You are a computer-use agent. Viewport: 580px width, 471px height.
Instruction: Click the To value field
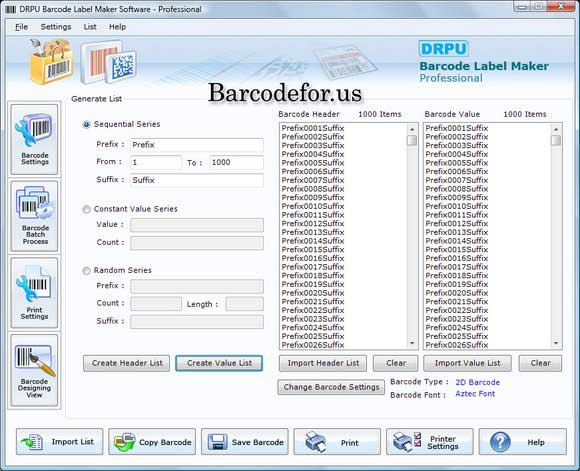click(x=237, y=162)
